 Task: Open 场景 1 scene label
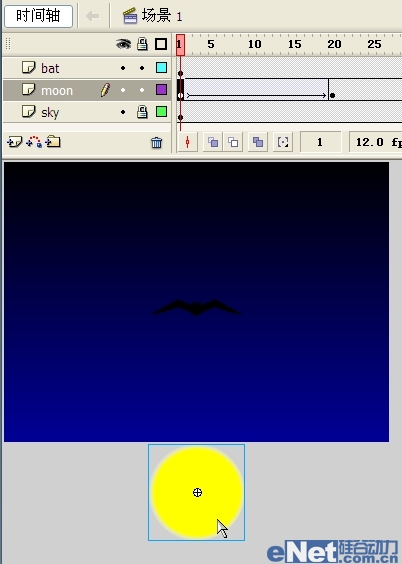162,16
